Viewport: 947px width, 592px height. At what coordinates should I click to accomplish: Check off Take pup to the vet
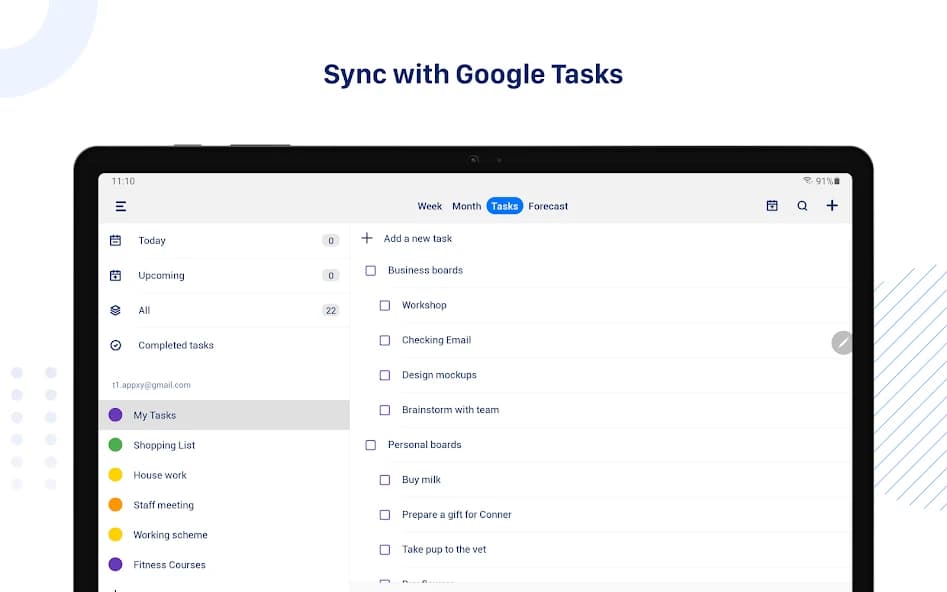coord(384,549)
